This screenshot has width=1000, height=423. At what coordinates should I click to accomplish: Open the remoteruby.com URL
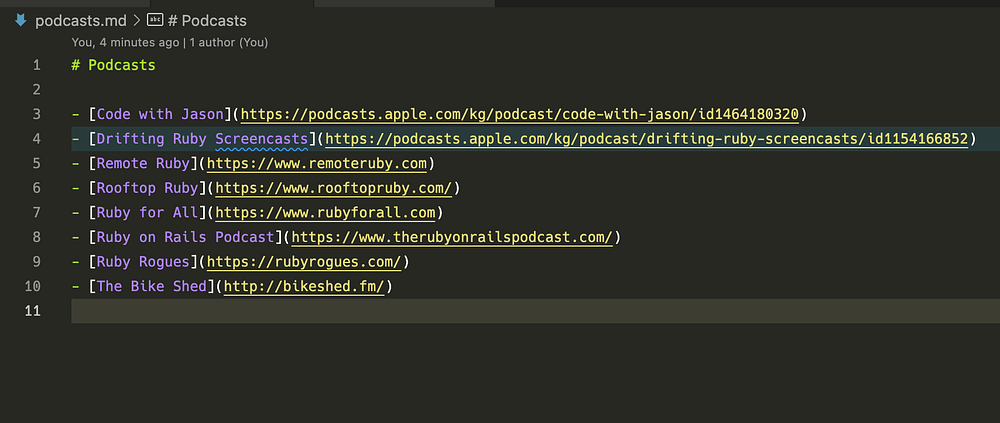[317, 163]
